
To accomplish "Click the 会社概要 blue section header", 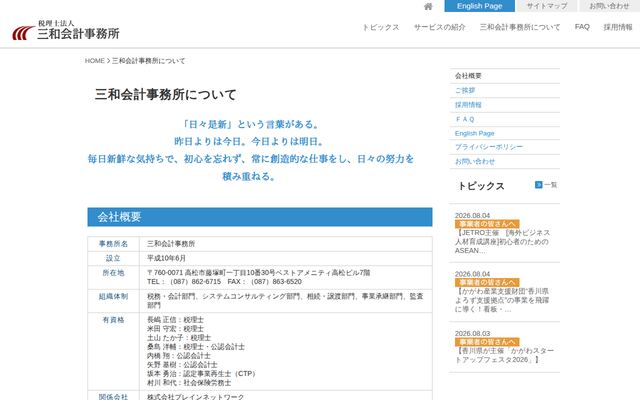I will [260, 217].
